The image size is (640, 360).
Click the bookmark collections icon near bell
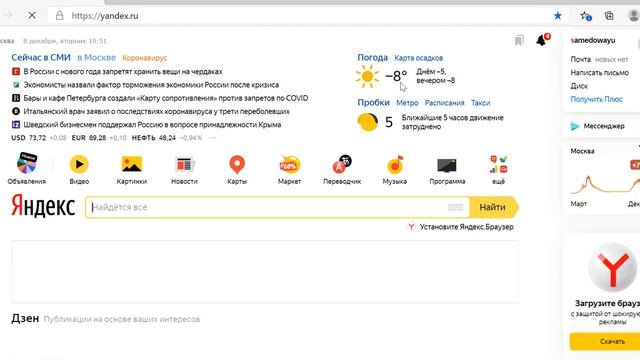coord(519,40)
